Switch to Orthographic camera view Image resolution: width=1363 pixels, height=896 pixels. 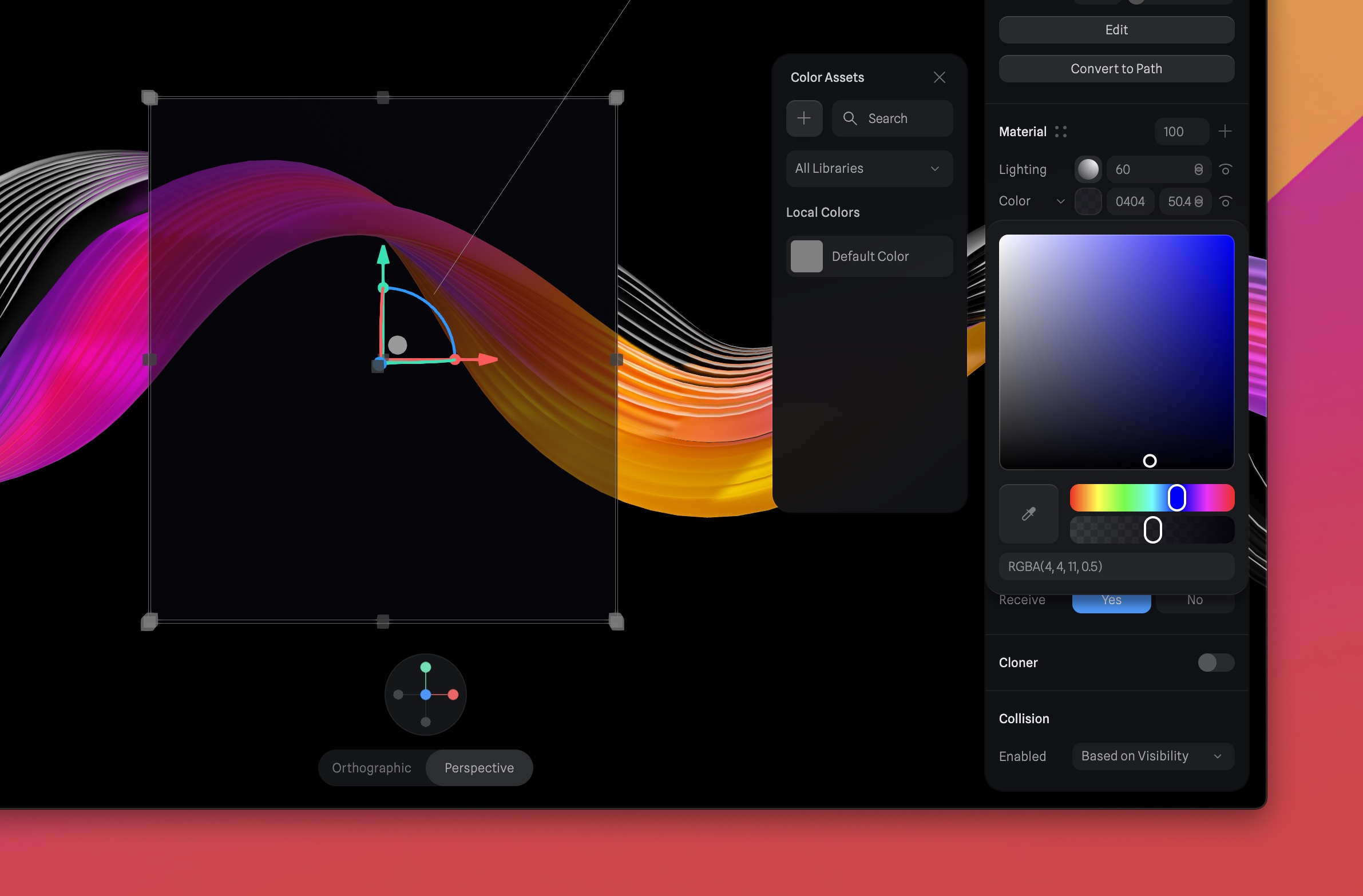coord(372,768)
